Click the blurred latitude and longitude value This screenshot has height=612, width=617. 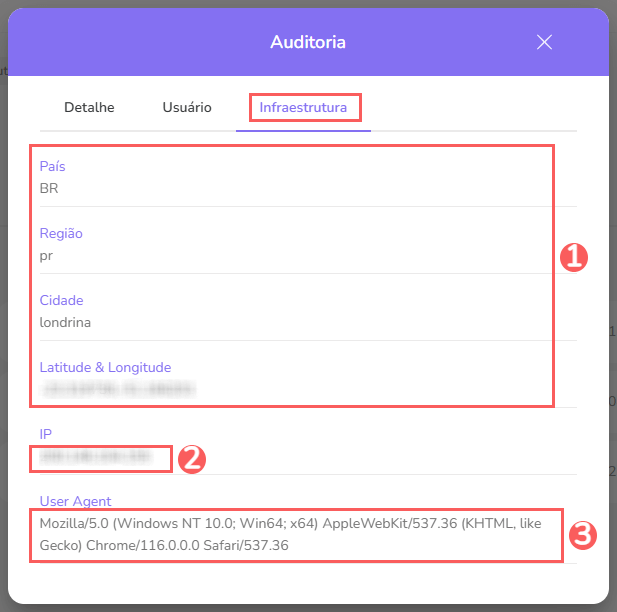(x=117, y=387)
